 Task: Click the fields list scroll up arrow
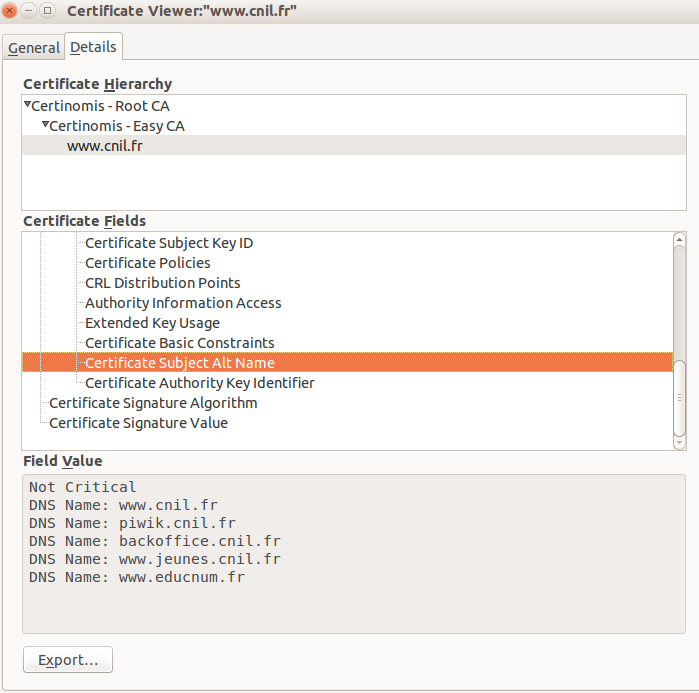point(679,239)
